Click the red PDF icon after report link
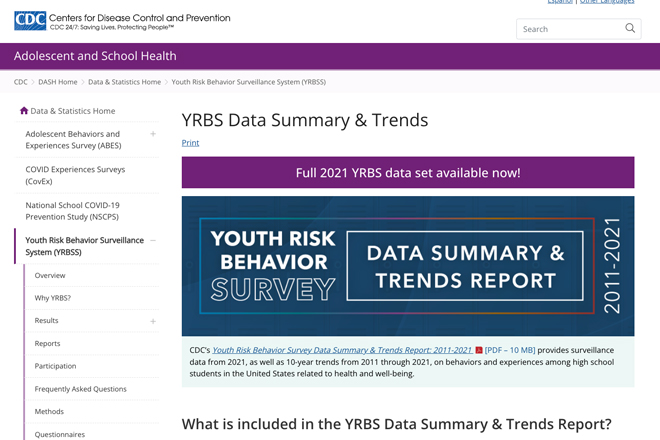The image size is (660, 440). pos(479,350)
